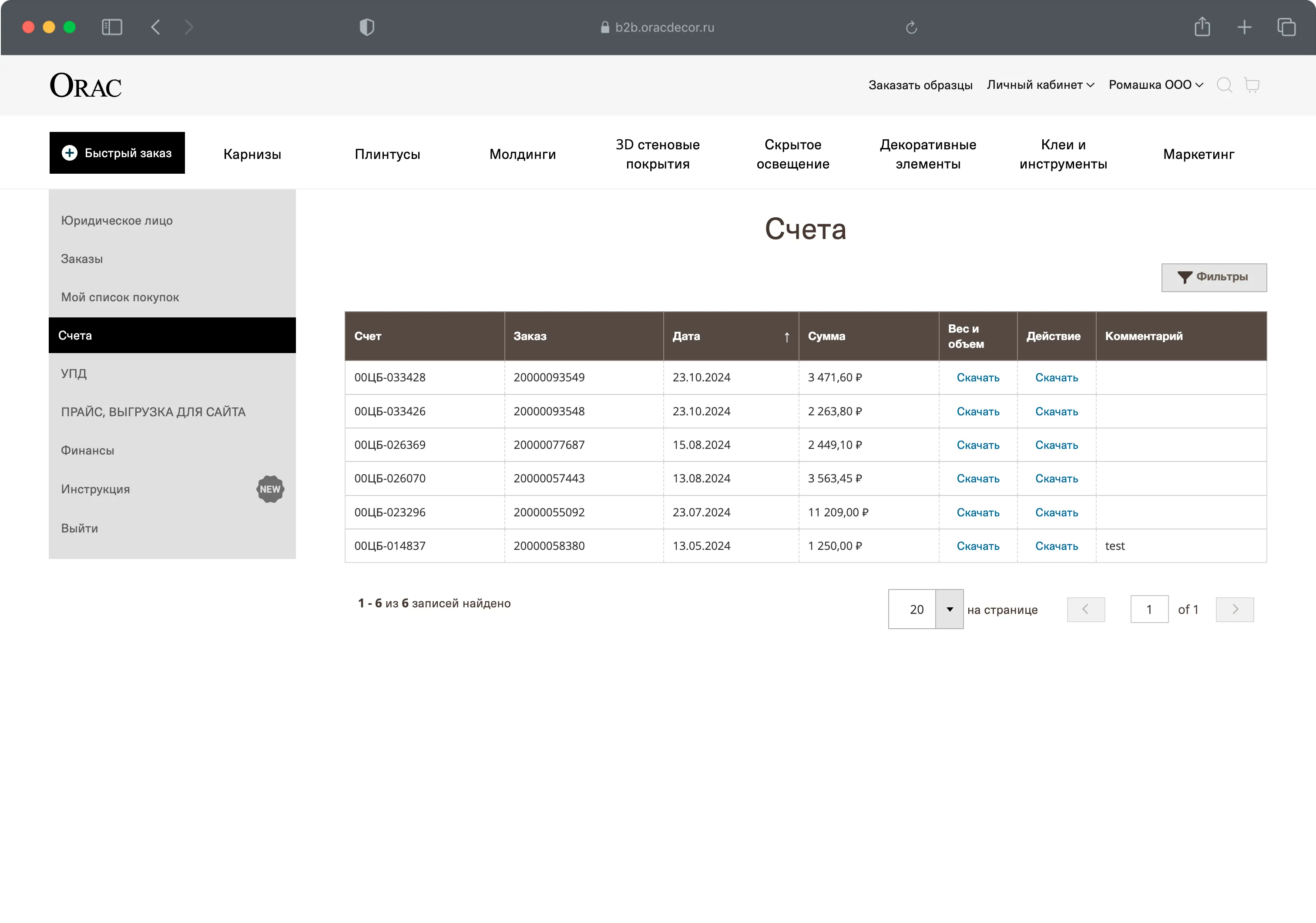Click the search magnifier icon in the header

coord(1224,85)
